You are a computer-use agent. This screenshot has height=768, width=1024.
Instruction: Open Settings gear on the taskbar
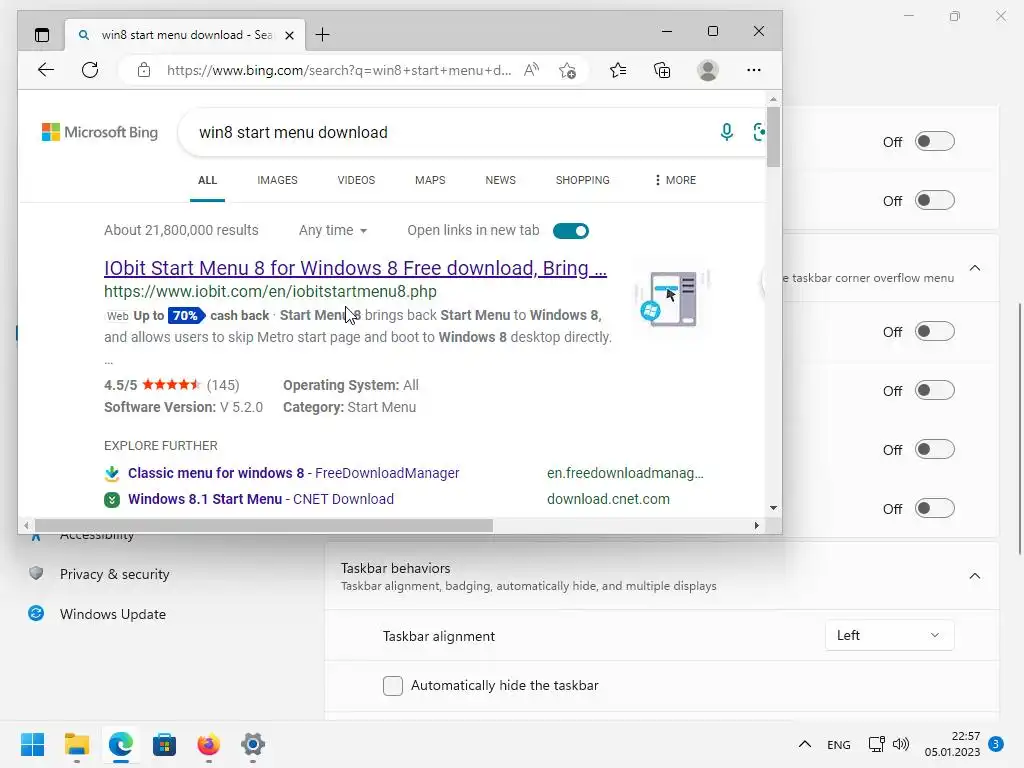pos(253,744)
